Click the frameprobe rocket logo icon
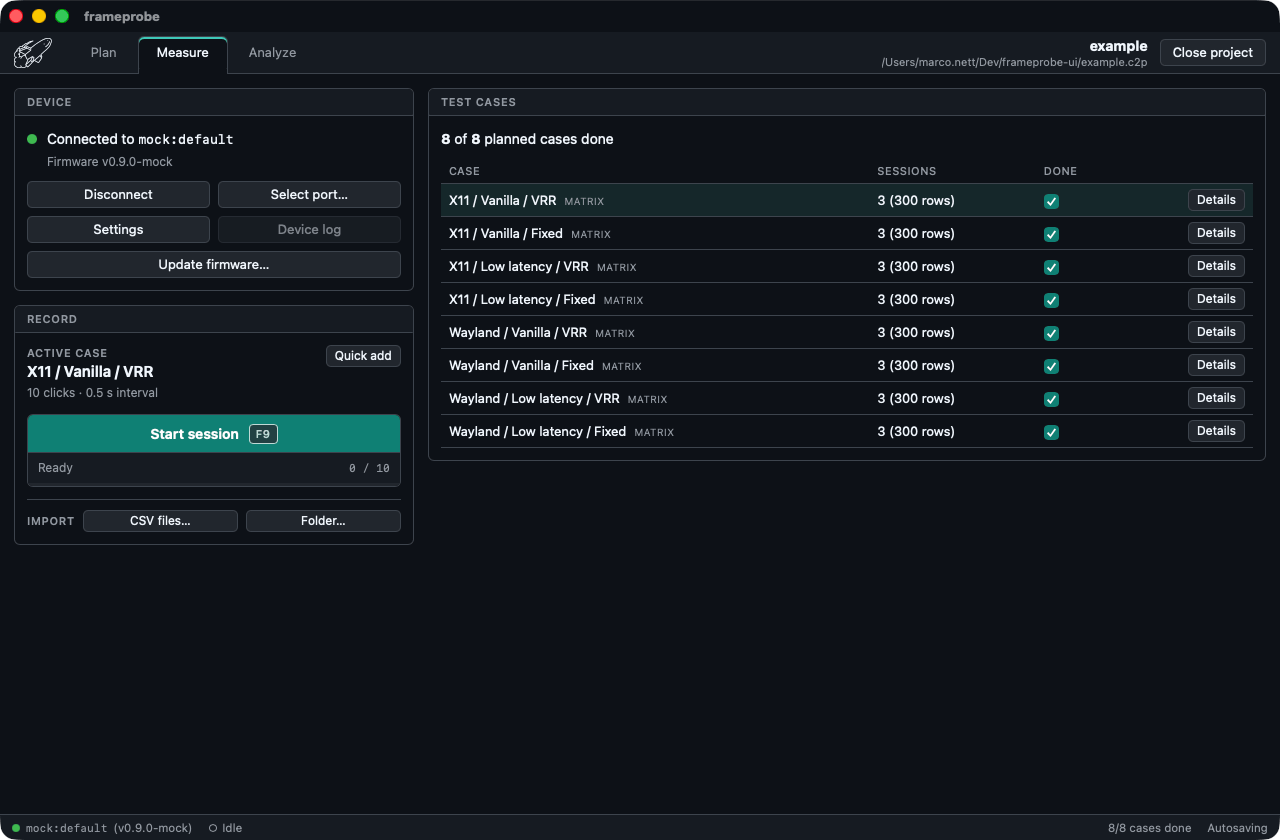The image size is (1280, 840). [x=33, y=53]
